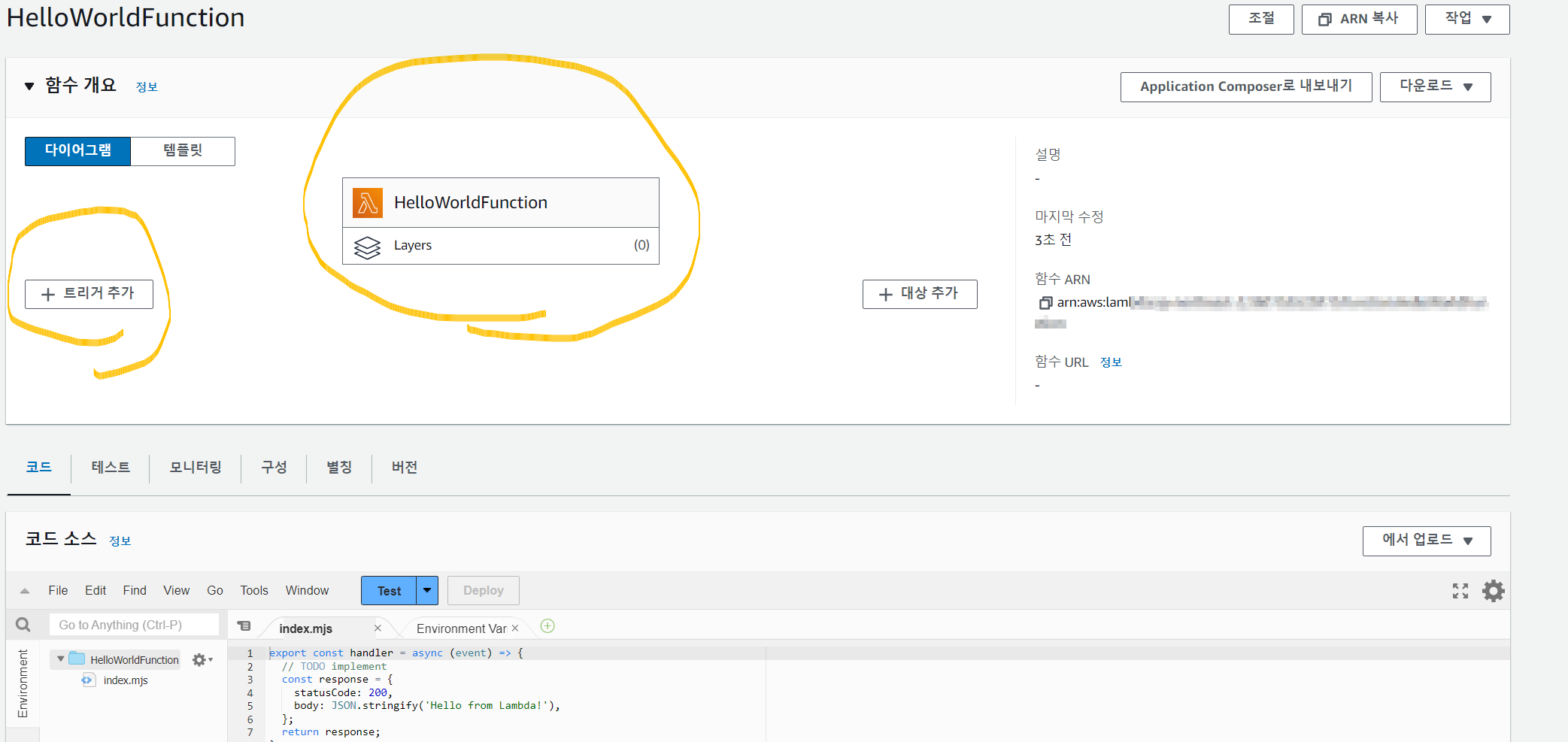This screenshot has width=1568, height=742.
Task: Click the ARN 복사 button
Action: point(1359,20)
